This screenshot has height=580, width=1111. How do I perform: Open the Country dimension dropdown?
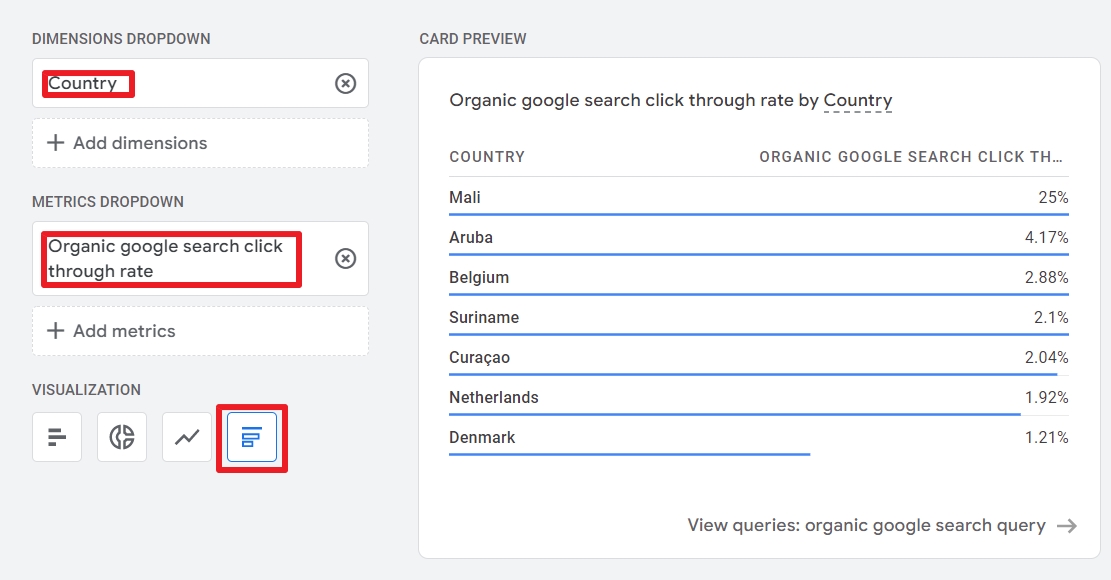pos(201,84)
